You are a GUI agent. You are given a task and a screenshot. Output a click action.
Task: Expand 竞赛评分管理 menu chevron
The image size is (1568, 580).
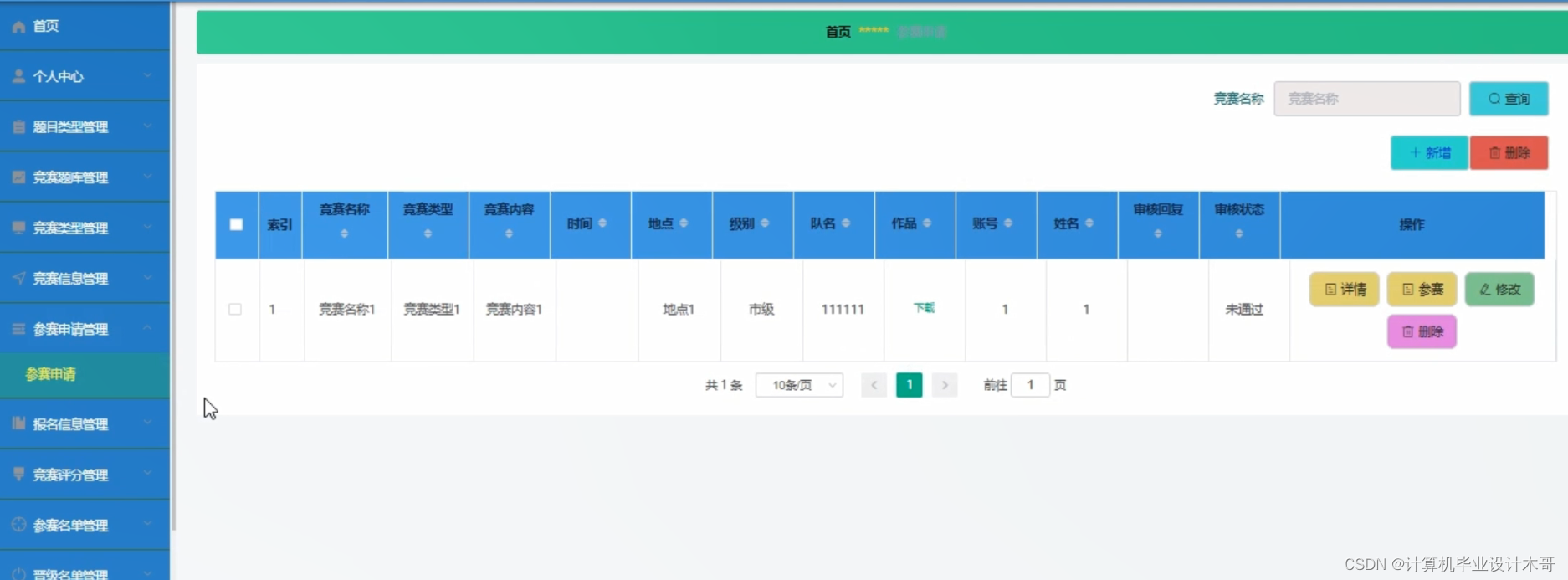[147, 473]
